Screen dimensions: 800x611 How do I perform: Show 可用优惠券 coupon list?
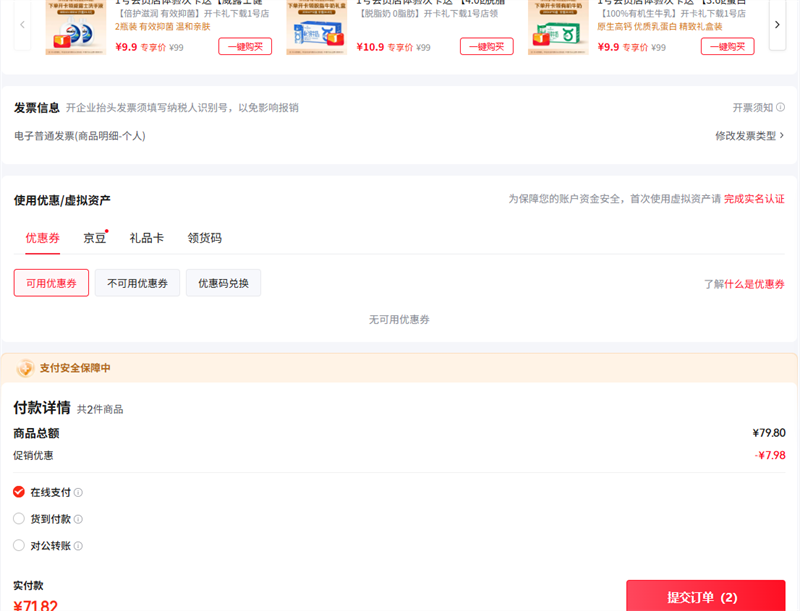tap(51, 283)
